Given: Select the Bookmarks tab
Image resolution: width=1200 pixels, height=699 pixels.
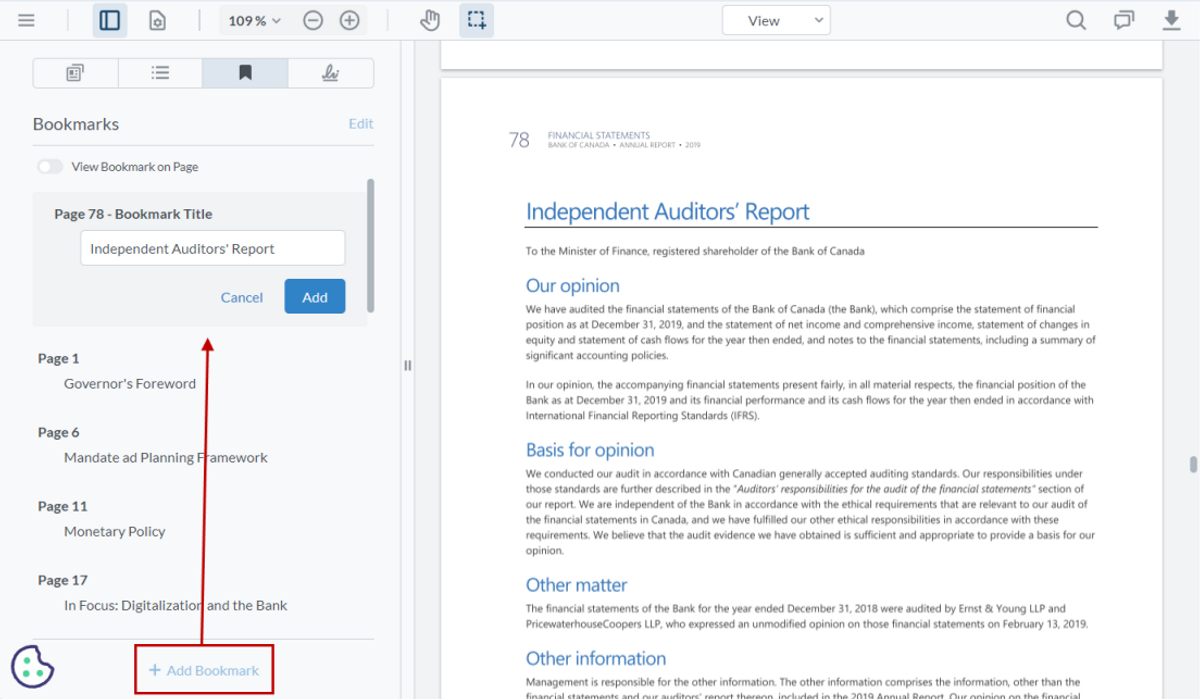Looking at the screenshot, I should pos(245,72).
